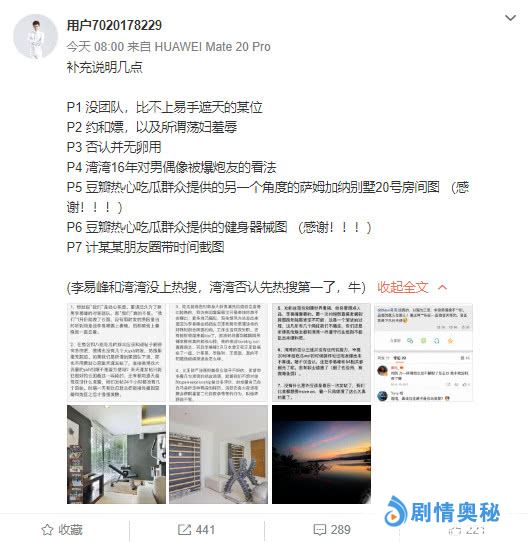Click the star favorite icon

[47, 530]
